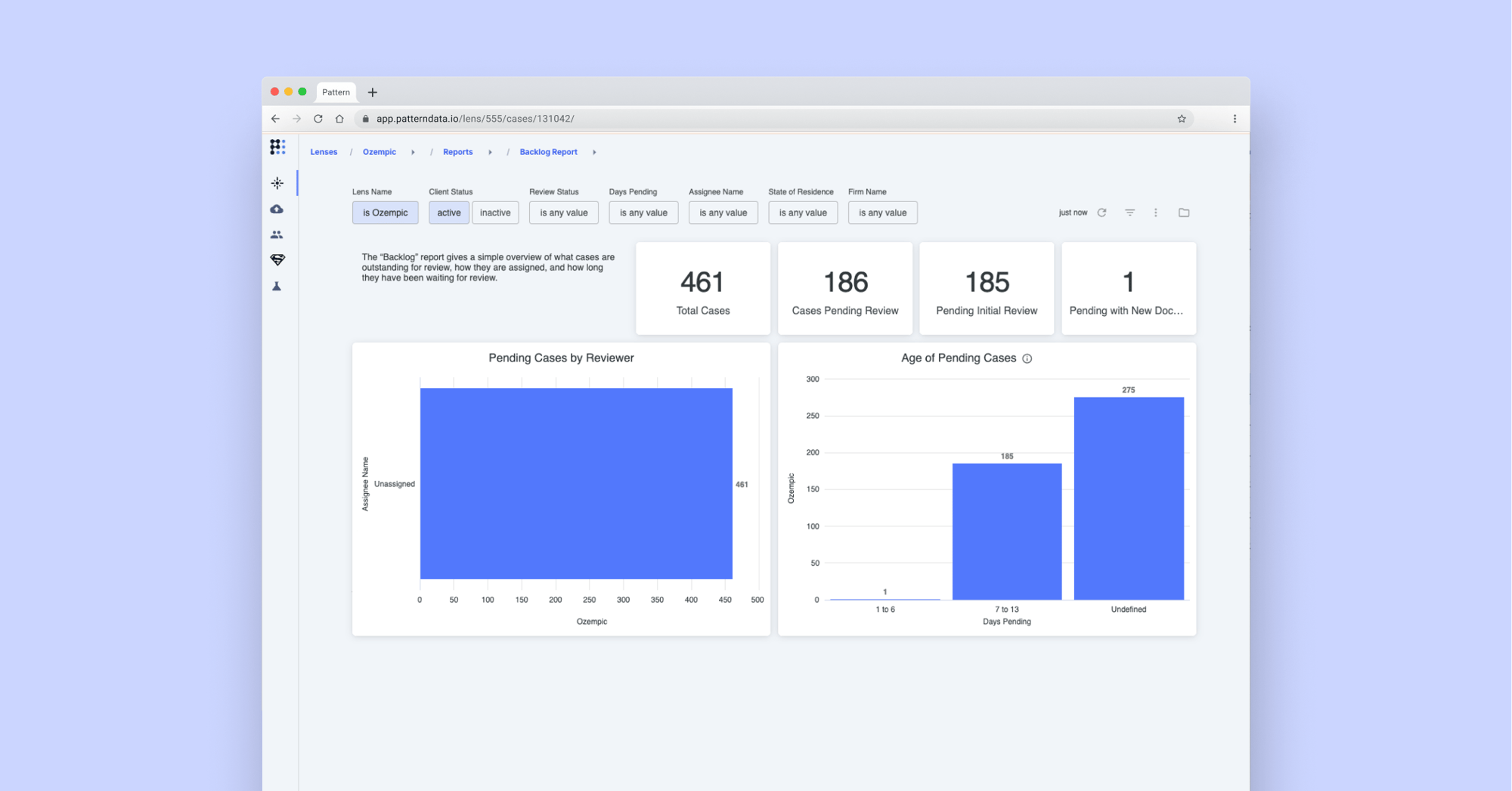The image size is (1512, 791).
Task: Click the 7 to 13 days bar
Action: coord(1007,532)
